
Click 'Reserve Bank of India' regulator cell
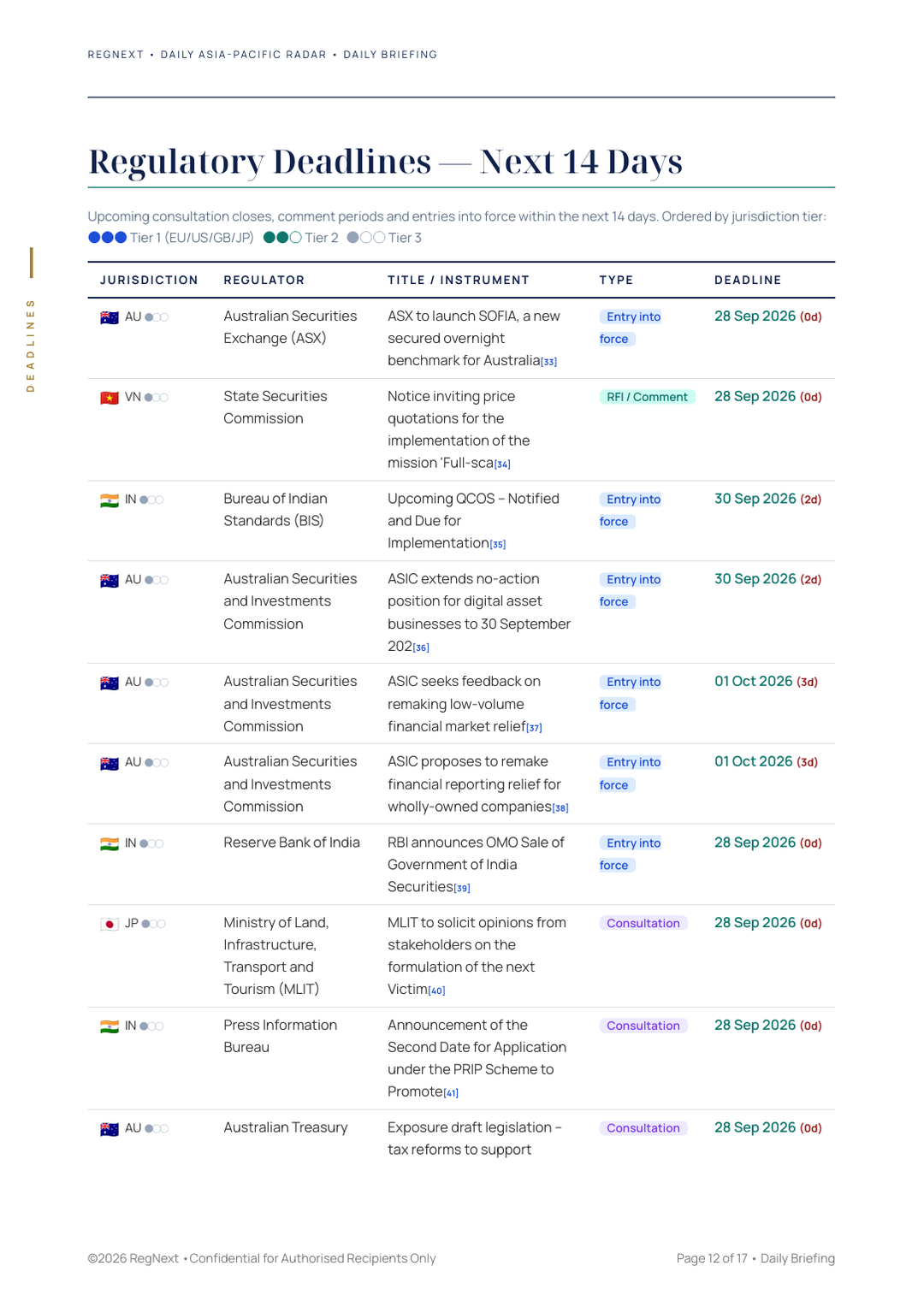coord(292,843)
